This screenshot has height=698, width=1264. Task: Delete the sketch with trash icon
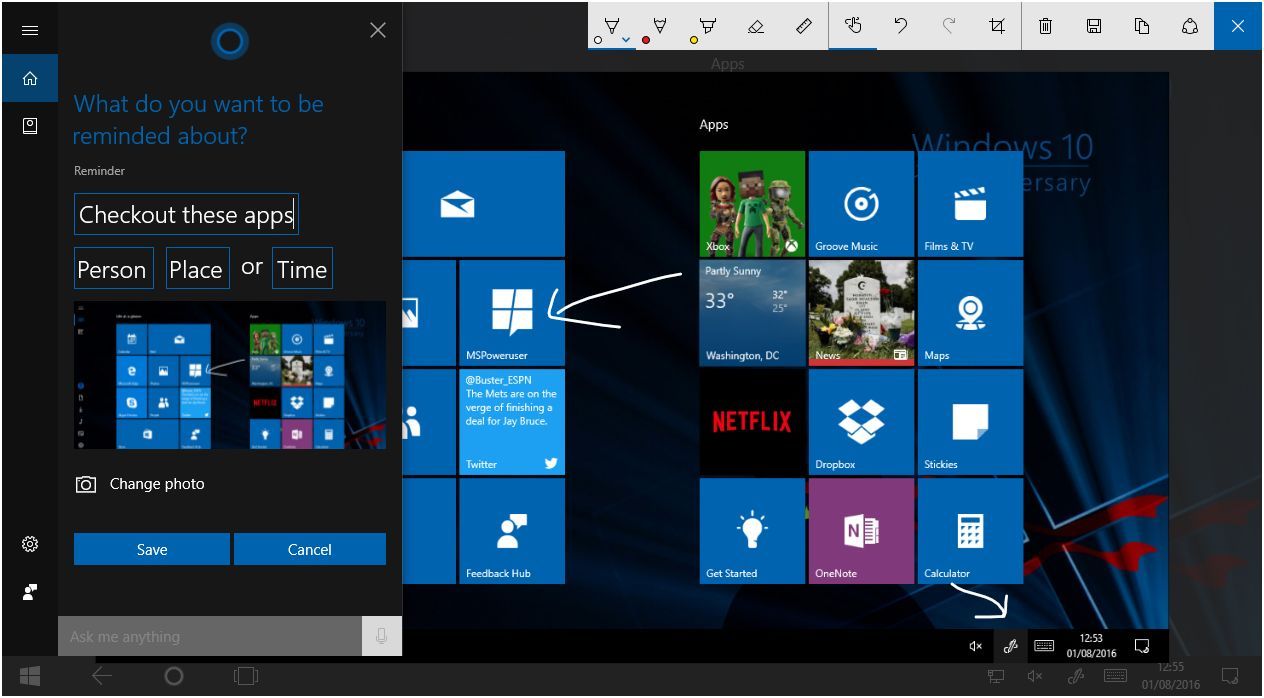1045,26
